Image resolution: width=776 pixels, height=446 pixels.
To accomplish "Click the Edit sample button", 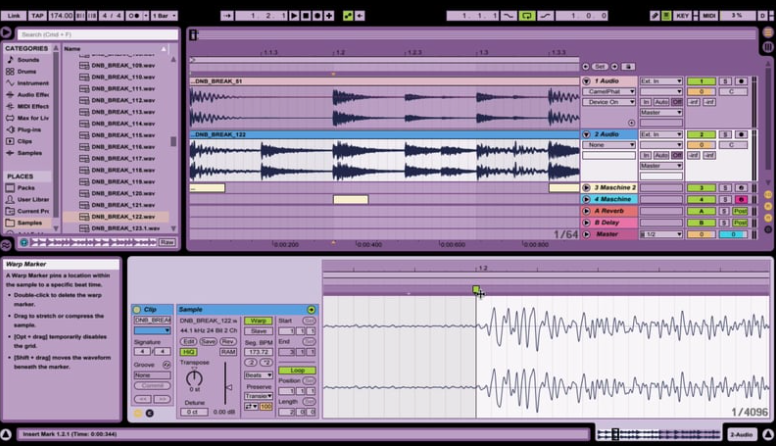I will coord(188,342).
